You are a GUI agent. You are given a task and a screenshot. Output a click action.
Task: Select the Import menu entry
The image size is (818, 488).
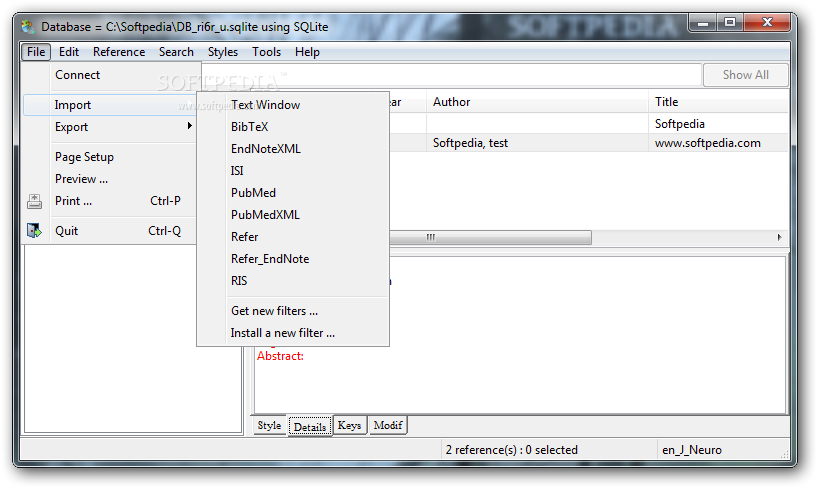tap(110, 105)
